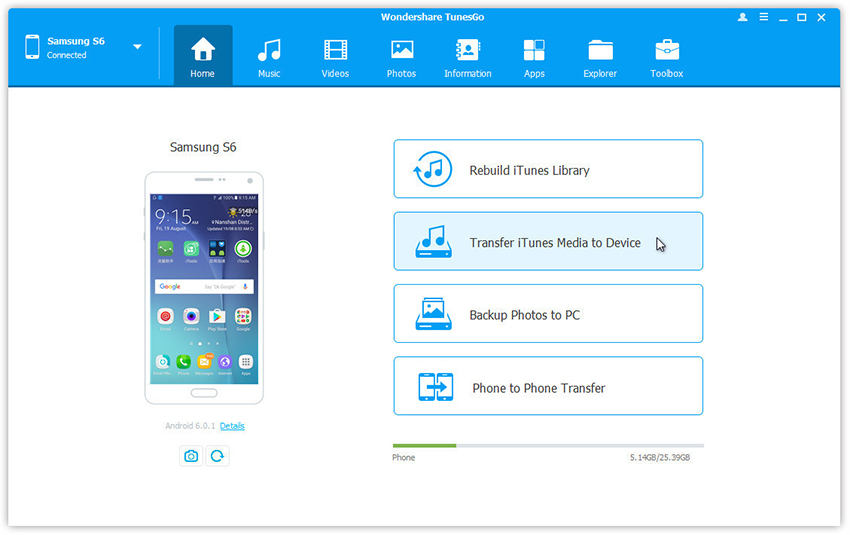Screen dimensions: 850x535
Task: Click the Rebuild iTunes Library button
Action: point(548,169)
